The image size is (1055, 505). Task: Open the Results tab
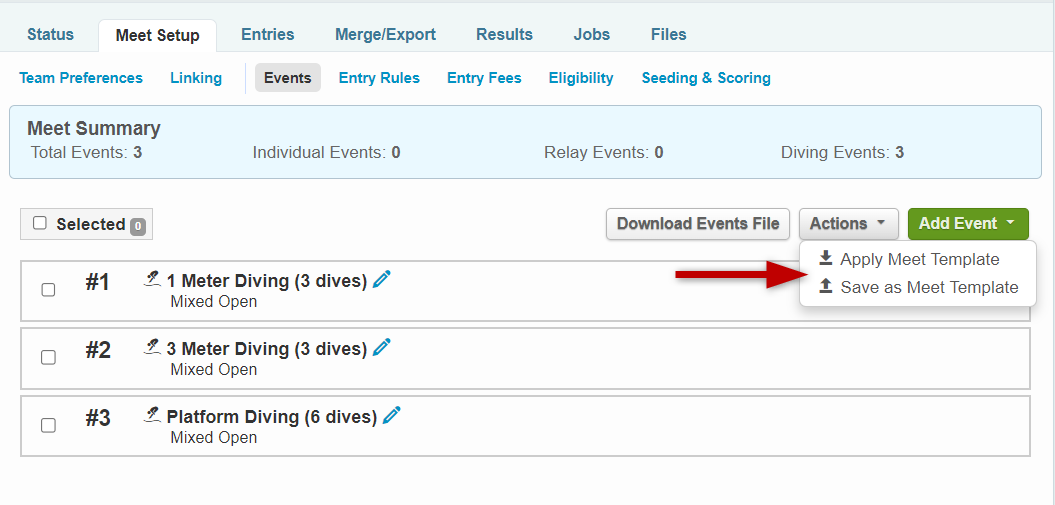click(504, 34)
